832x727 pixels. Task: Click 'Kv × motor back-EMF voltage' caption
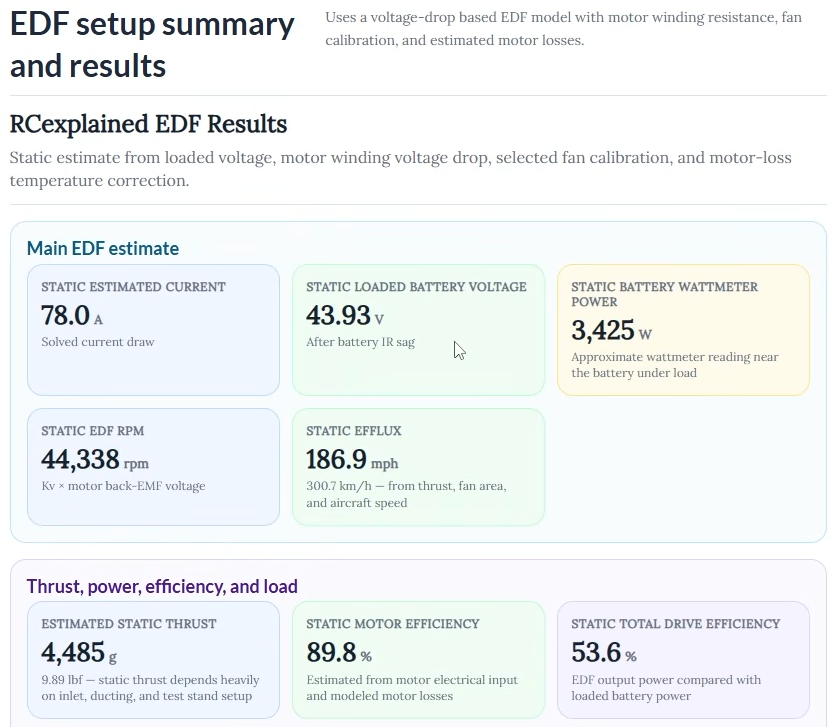click(123, 486)
